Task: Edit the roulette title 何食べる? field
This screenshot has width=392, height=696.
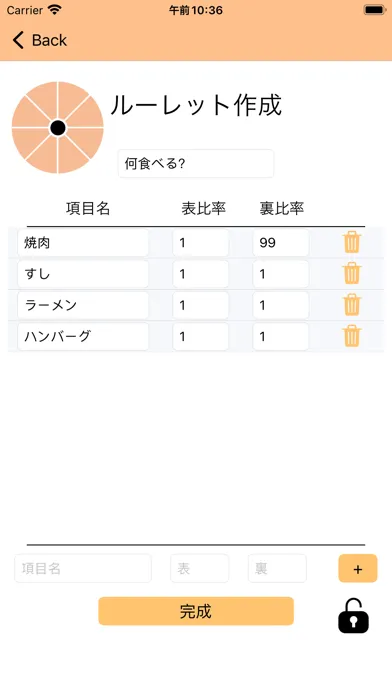Action: tap(196, 164)
